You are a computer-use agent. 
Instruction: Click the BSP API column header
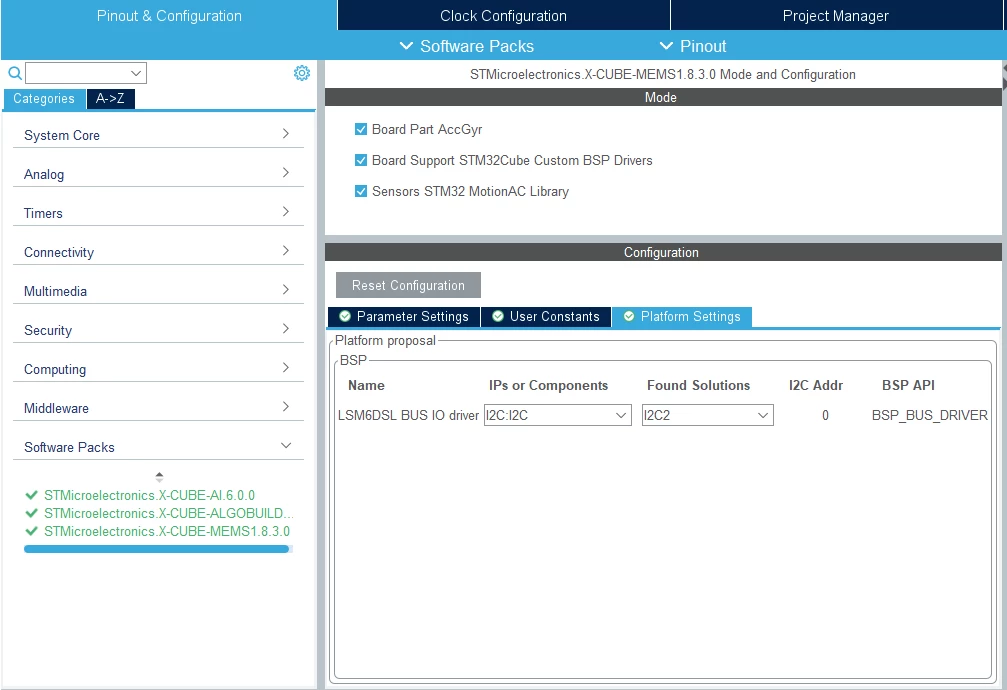point(908,385)
